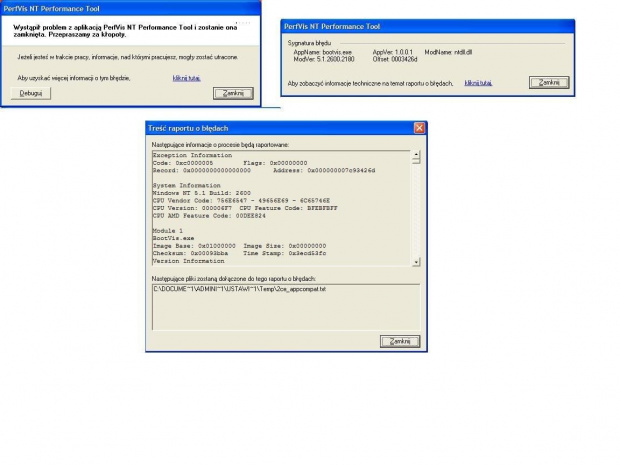Close the Treść raportu o błędach window with X
The image size is (620, 465).
pyautogui.click(x=419, y=128)
